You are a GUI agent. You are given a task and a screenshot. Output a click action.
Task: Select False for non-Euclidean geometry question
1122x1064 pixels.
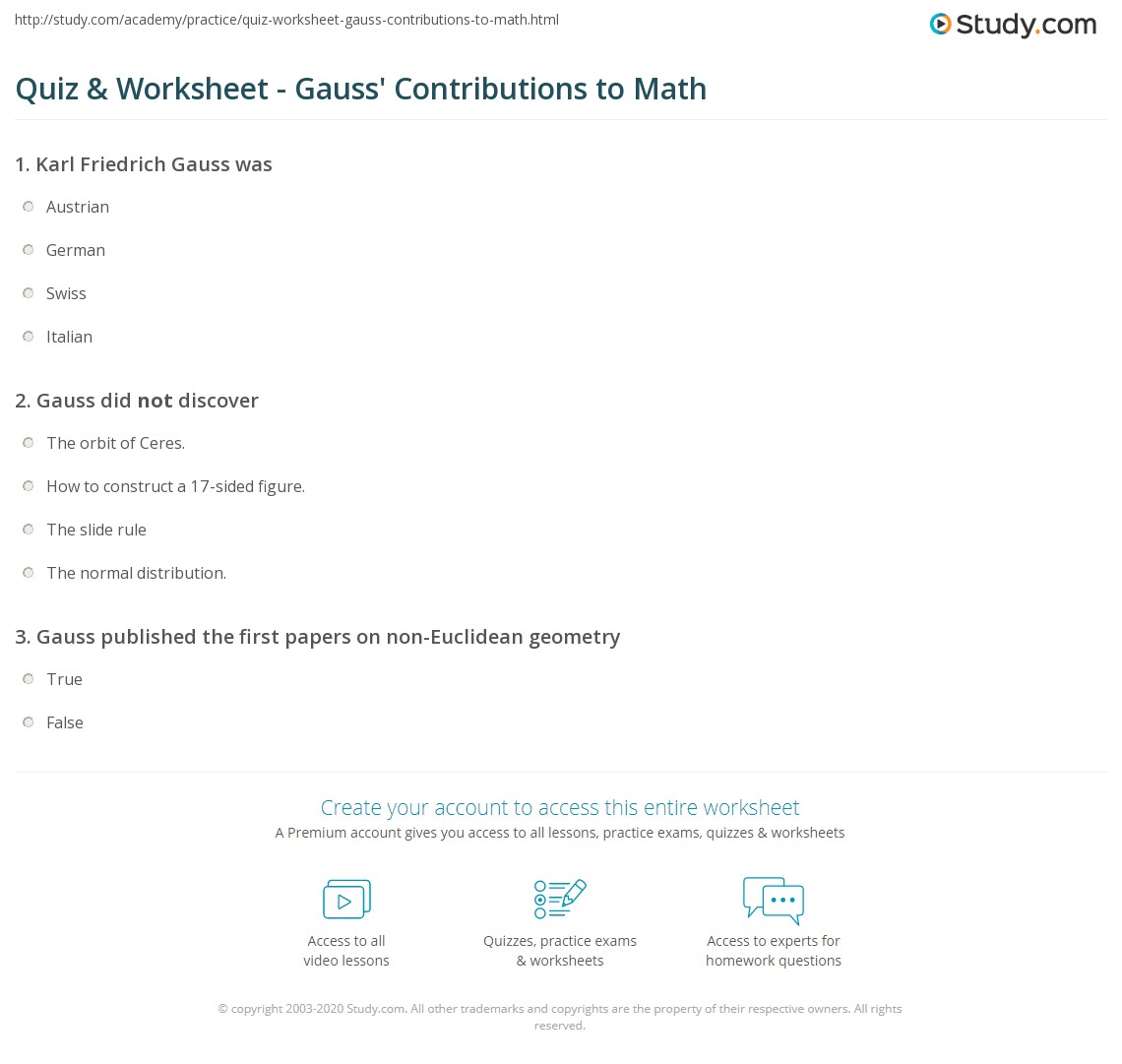[29, 722]
